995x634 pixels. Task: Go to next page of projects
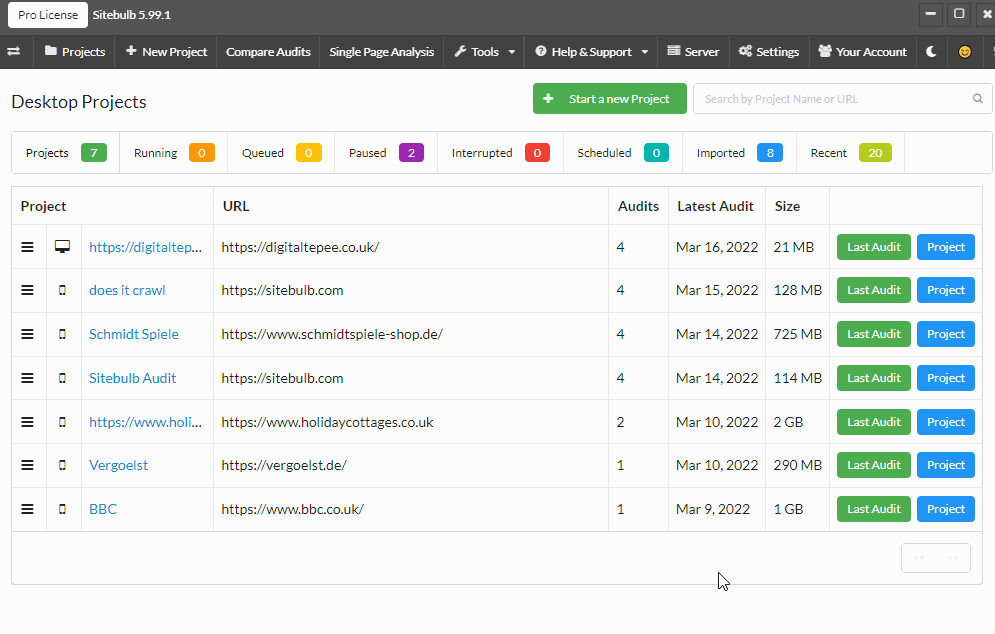[x=953, y=558]
